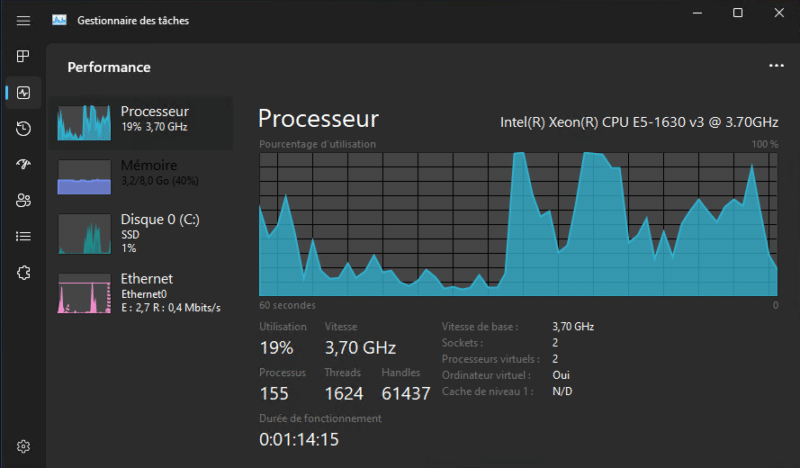This screenshot has width=800, height=468.
Task: Click the Mémoire usage thumbnail graph
Action: pos(84,177)
